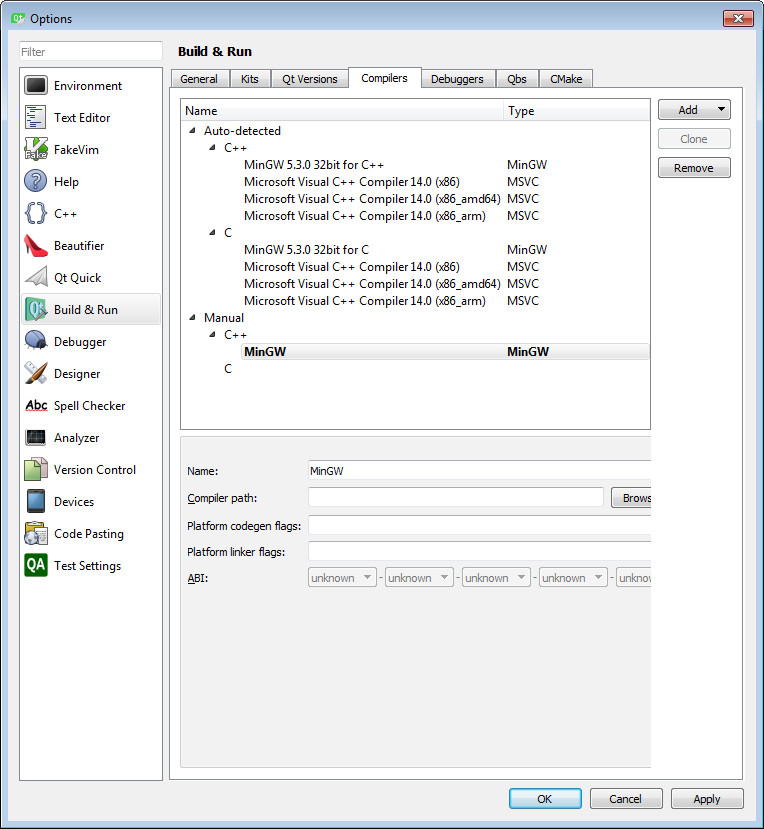Click the Filter search box

point(91,51)
